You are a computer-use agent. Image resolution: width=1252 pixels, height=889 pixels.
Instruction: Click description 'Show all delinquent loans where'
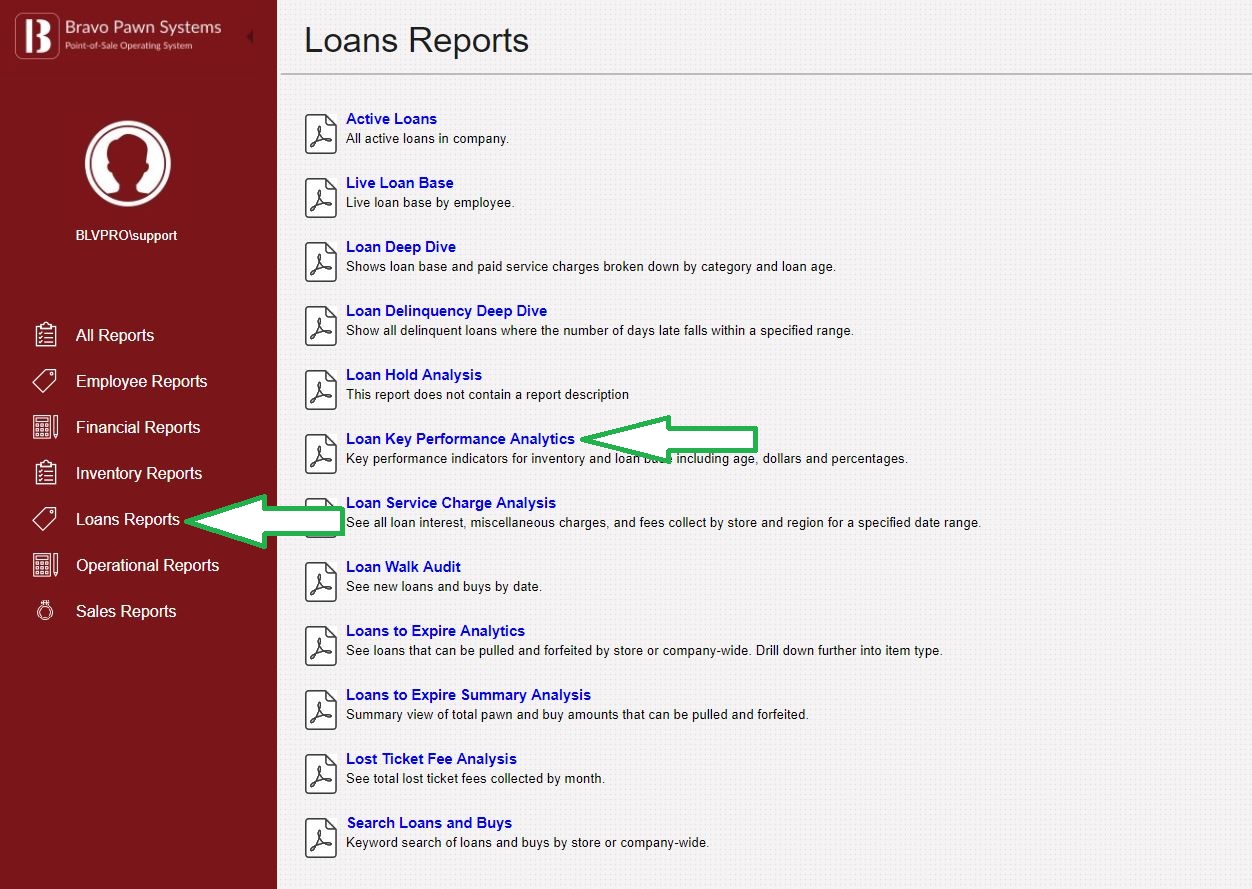tap(600, 331)
